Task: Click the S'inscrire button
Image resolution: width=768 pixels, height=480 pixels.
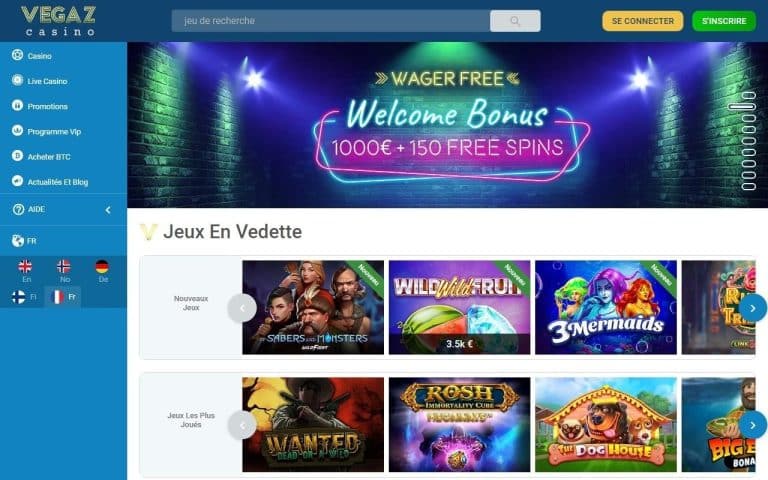Action: 724,21
